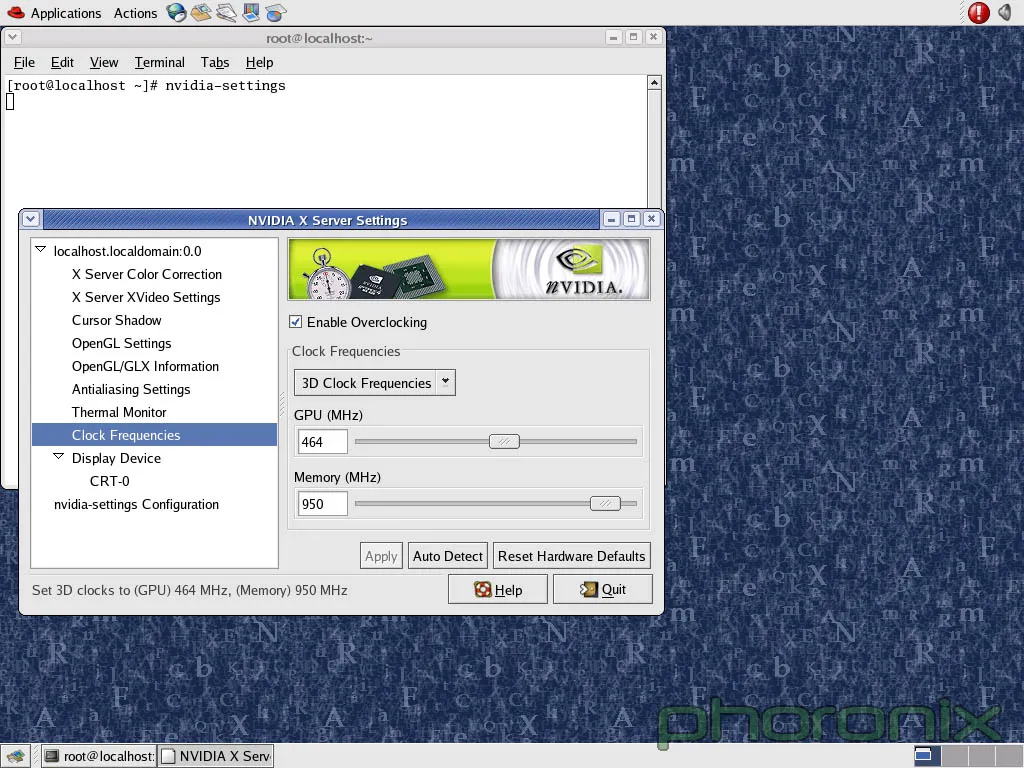Screen dimensions: 1024x768
Task: Launch the spreadsheet panel icon
Action: [x=276, y=12]
